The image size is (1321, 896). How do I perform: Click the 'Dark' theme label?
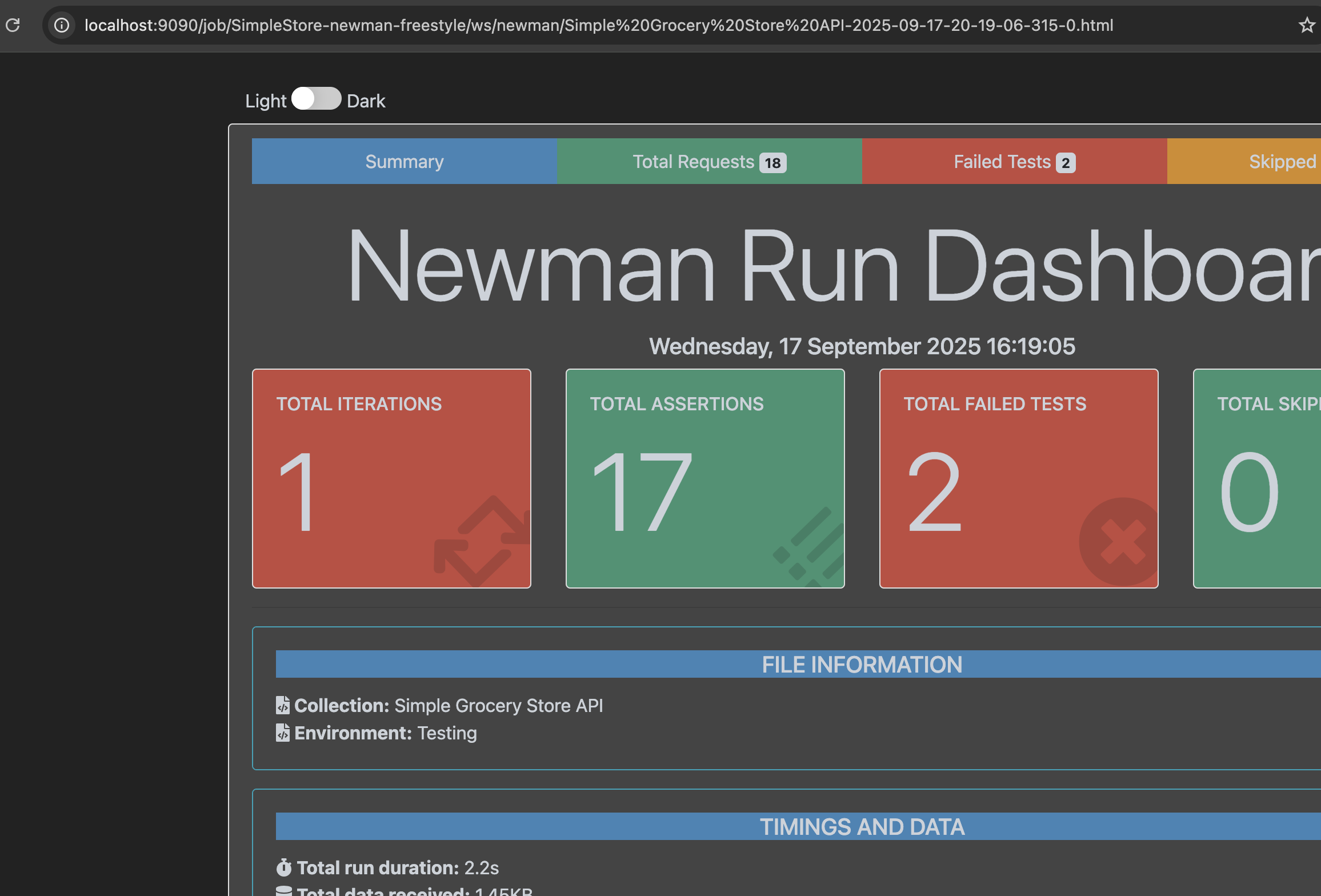coord(366,101)
